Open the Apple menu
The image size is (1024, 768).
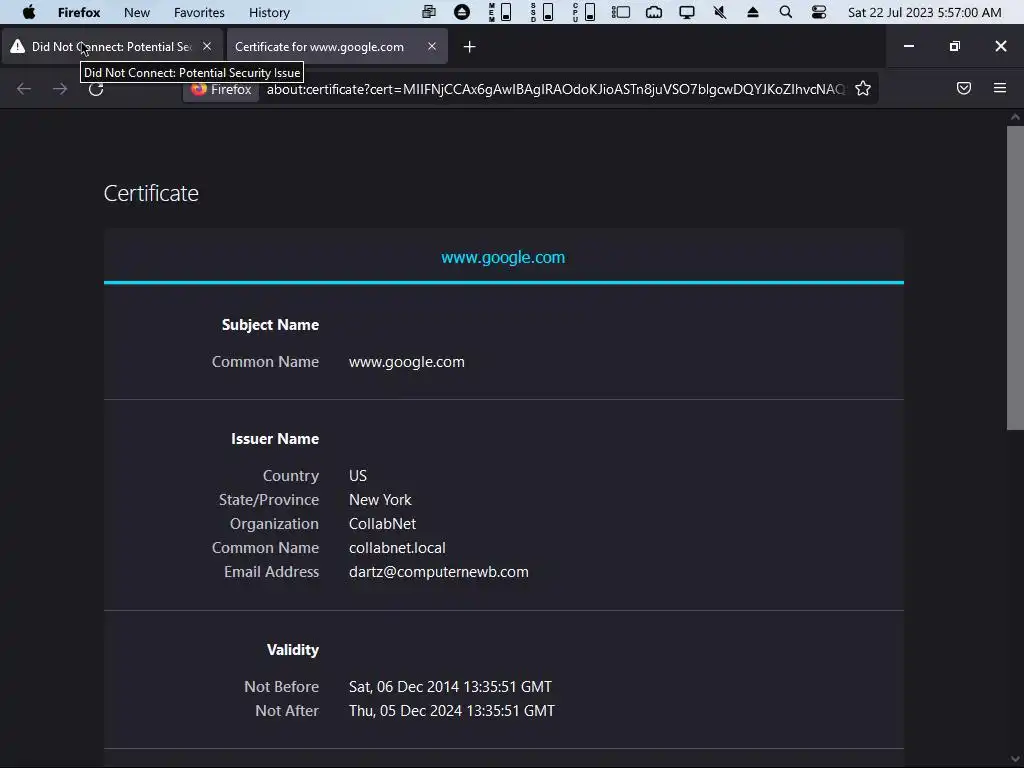click(x=29, y=12)
